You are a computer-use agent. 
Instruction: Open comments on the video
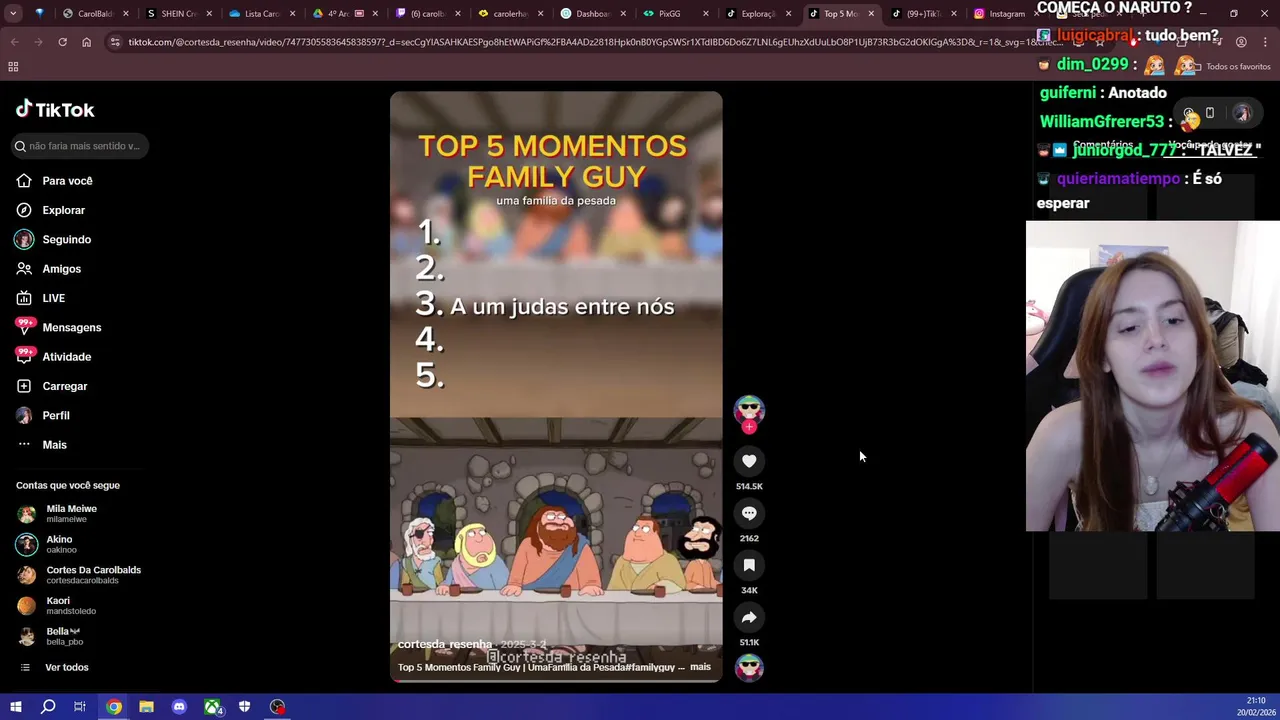pos(749,513)
